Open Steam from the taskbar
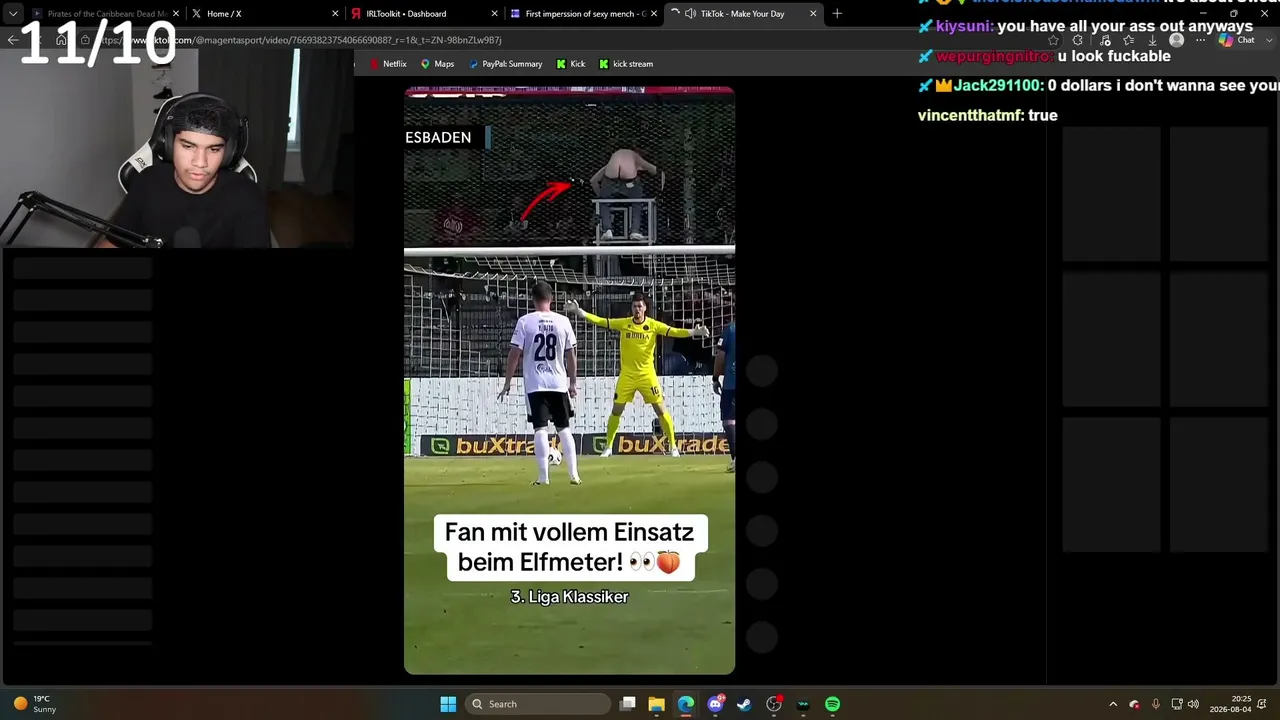Image resolution: width=1280 pixels, height=720 pixels. click(744, 704)
